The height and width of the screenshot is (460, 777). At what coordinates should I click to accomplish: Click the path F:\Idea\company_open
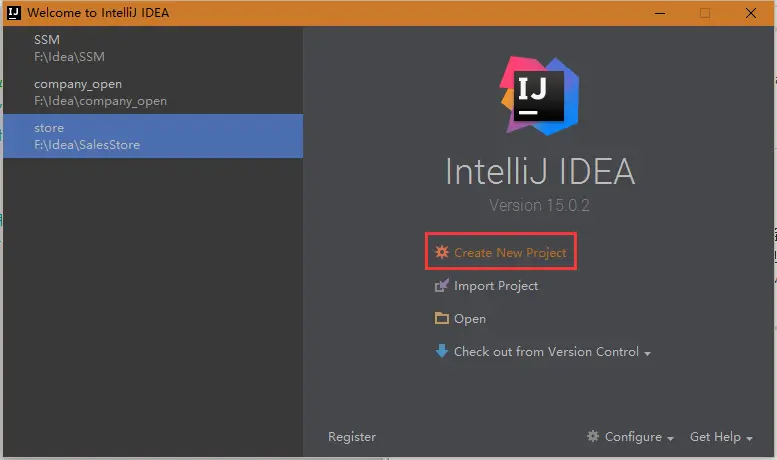[x=101, y=101]
